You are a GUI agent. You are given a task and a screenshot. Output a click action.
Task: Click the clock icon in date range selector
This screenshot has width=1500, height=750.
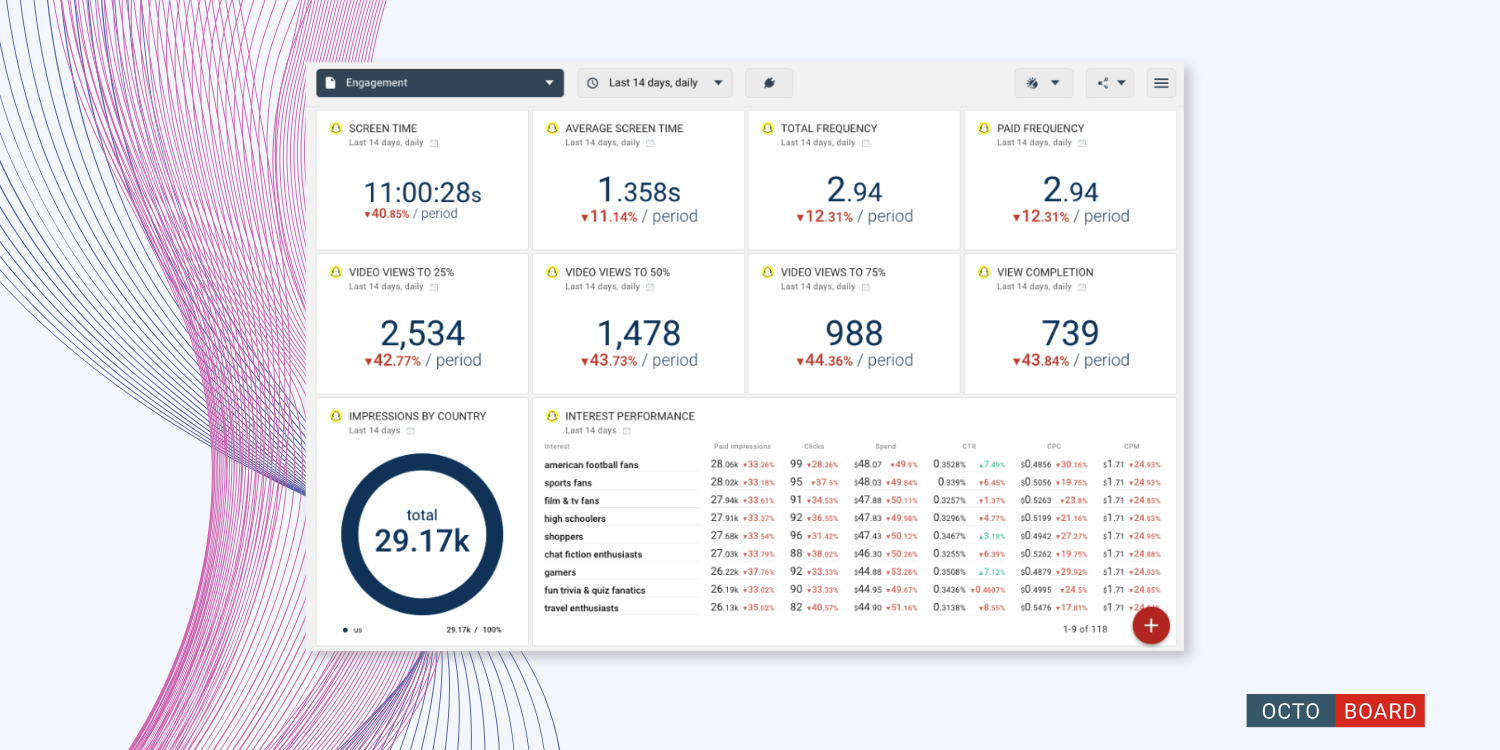point(592,83)
